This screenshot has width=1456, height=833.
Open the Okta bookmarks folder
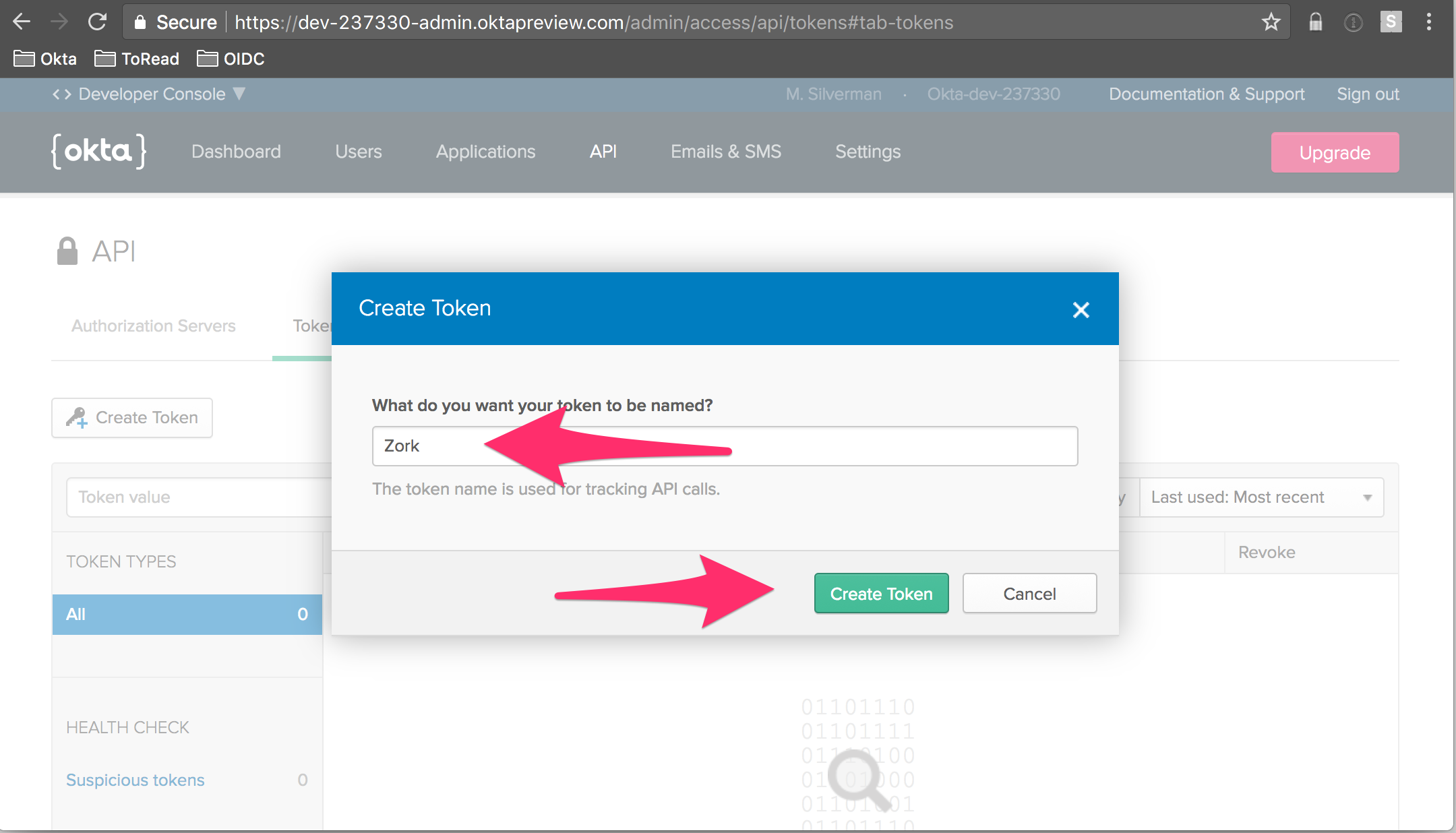click(45, 59)
